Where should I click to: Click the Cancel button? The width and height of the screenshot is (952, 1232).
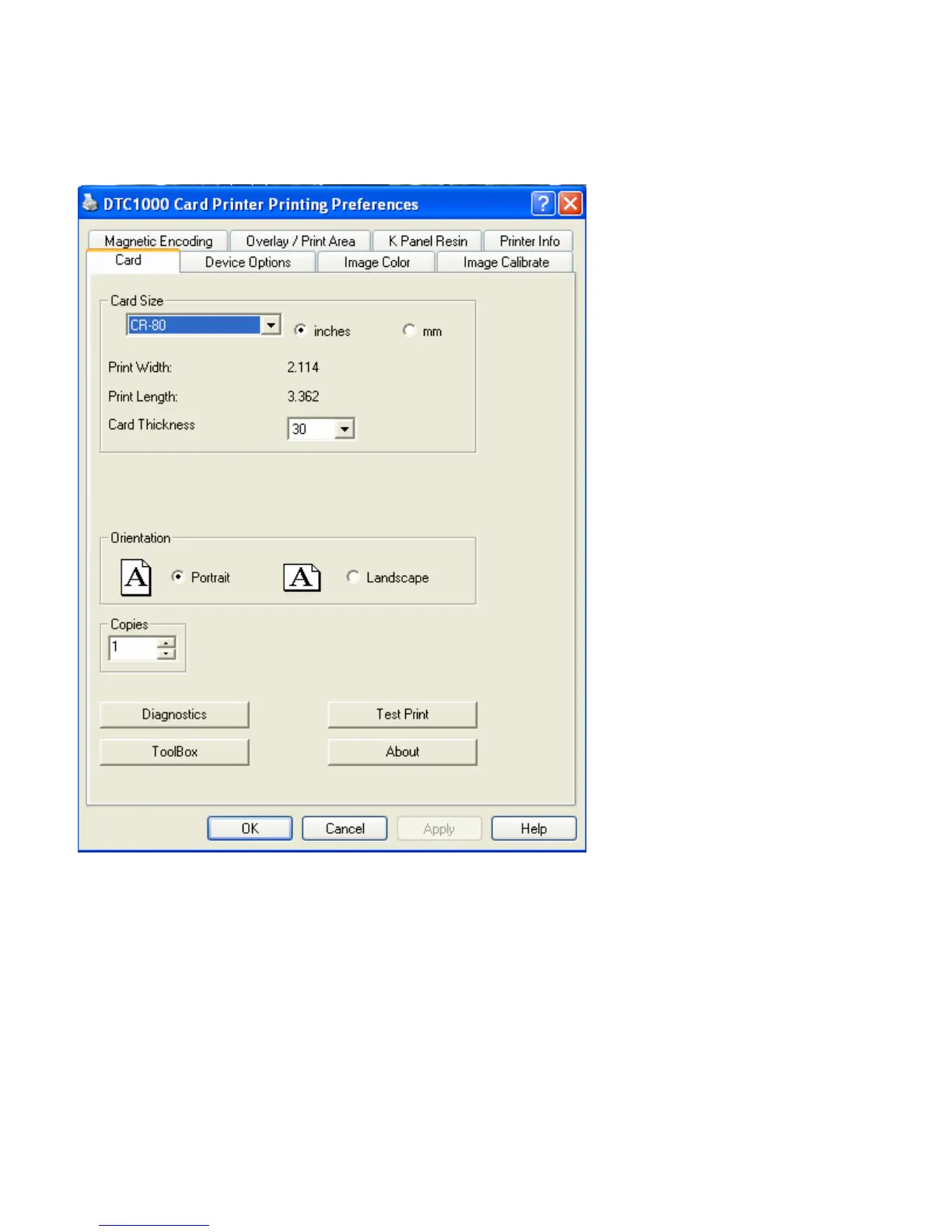pos(345,828)
